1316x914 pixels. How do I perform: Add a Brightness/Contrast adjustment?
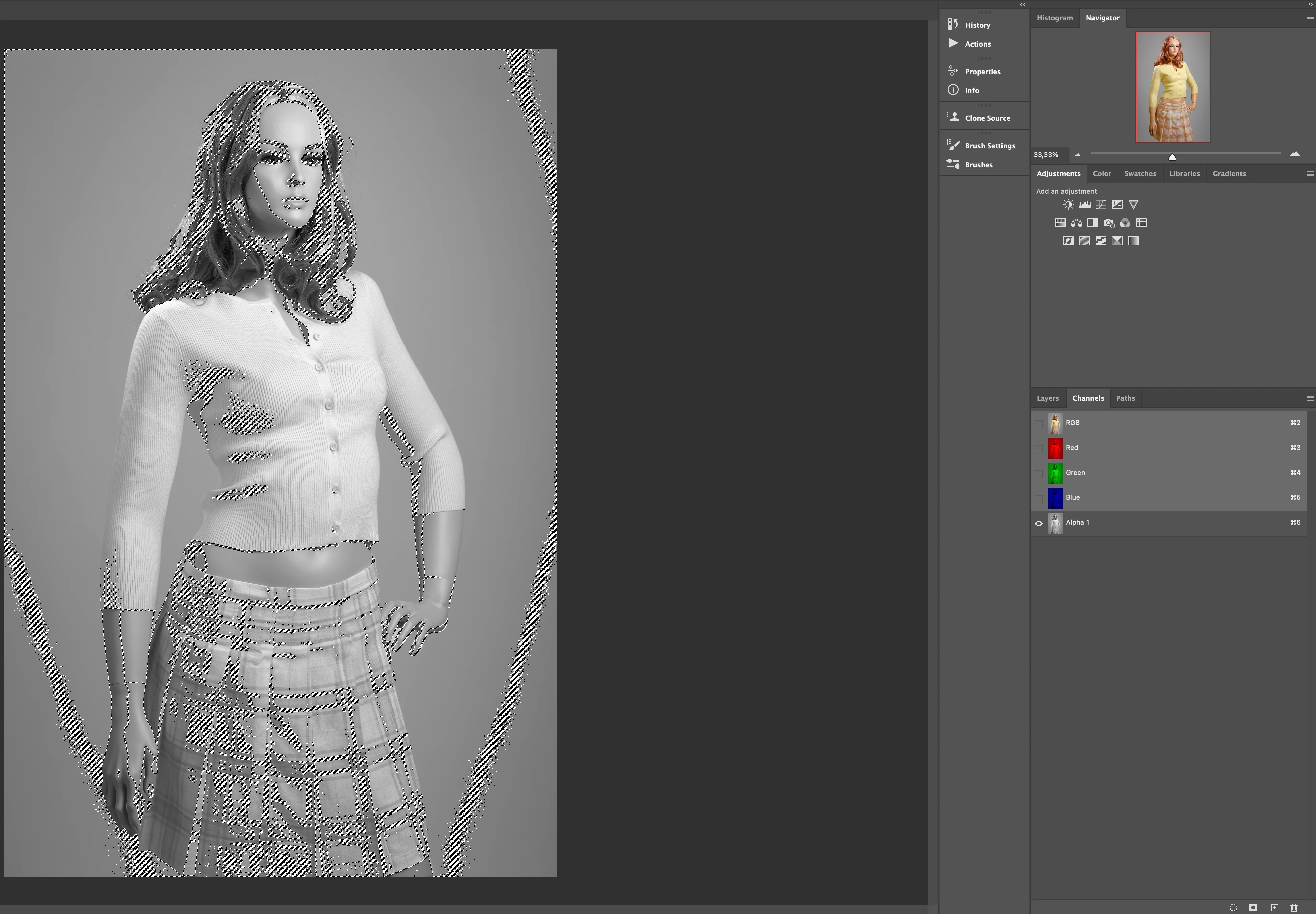[1068, 204]
